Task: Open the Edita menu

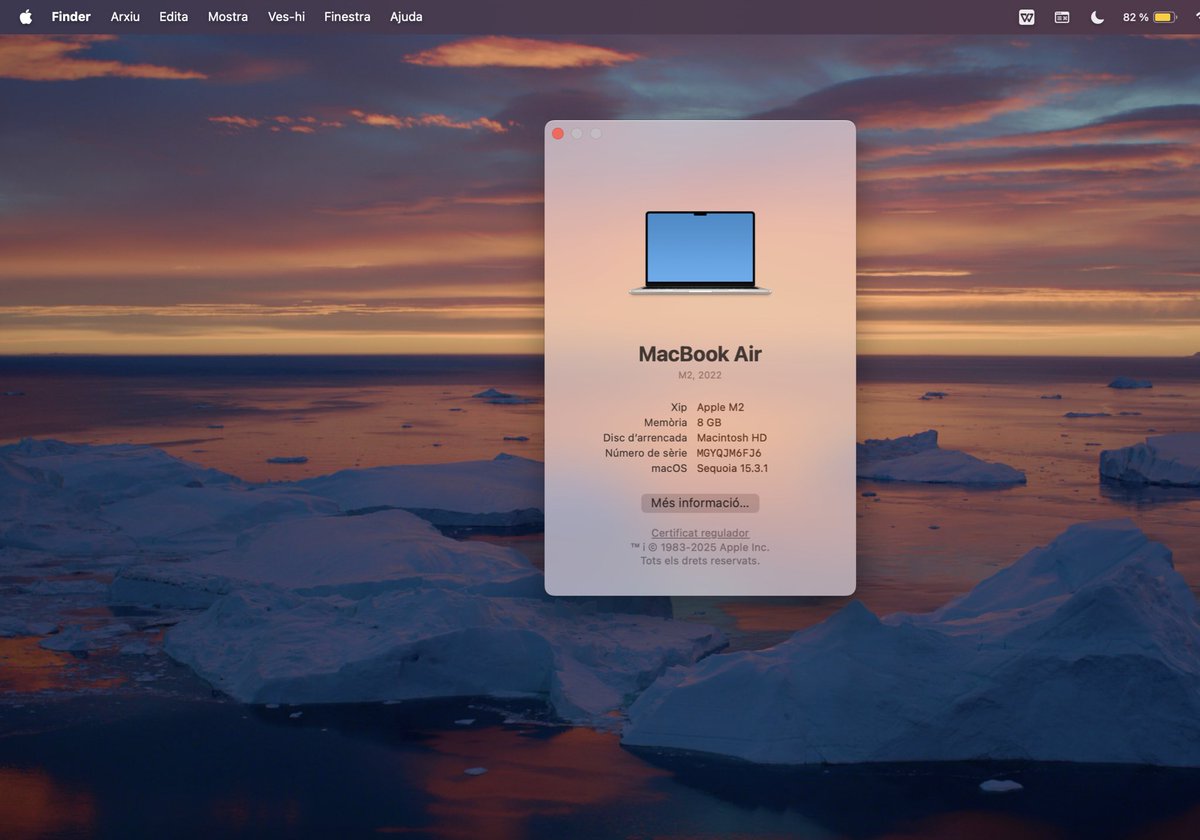Action: point(173,17)
